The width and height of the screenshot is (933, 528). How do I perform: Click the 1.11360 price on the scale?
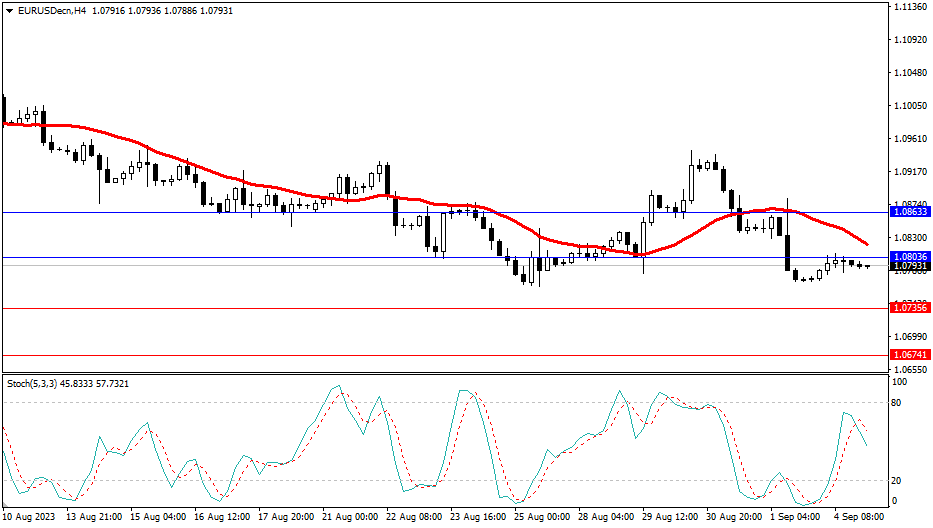pyautogui.click(x=909, y=7)
